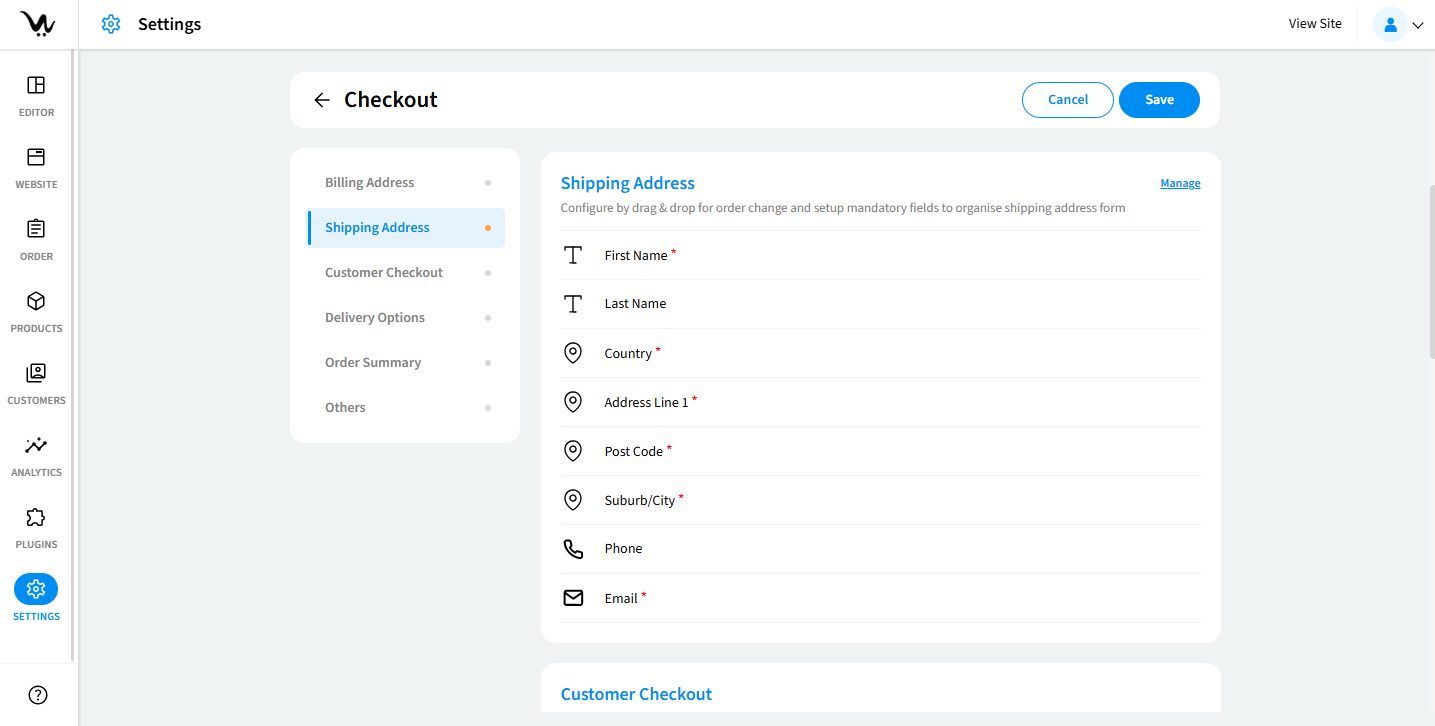Click the back arrow beside Checkout
The image size is (1435, 726).
click(x=321, y=100)
